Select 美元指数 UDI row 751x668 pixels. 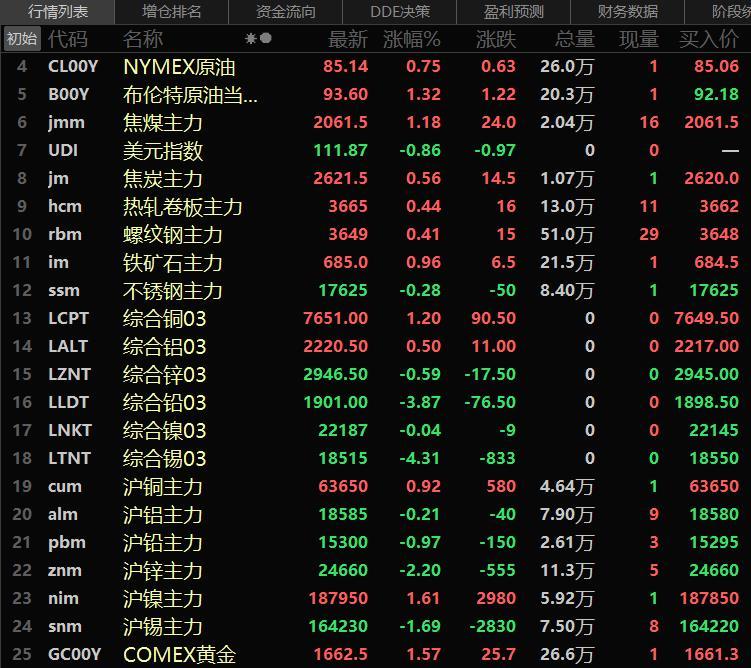pos(163,151)
